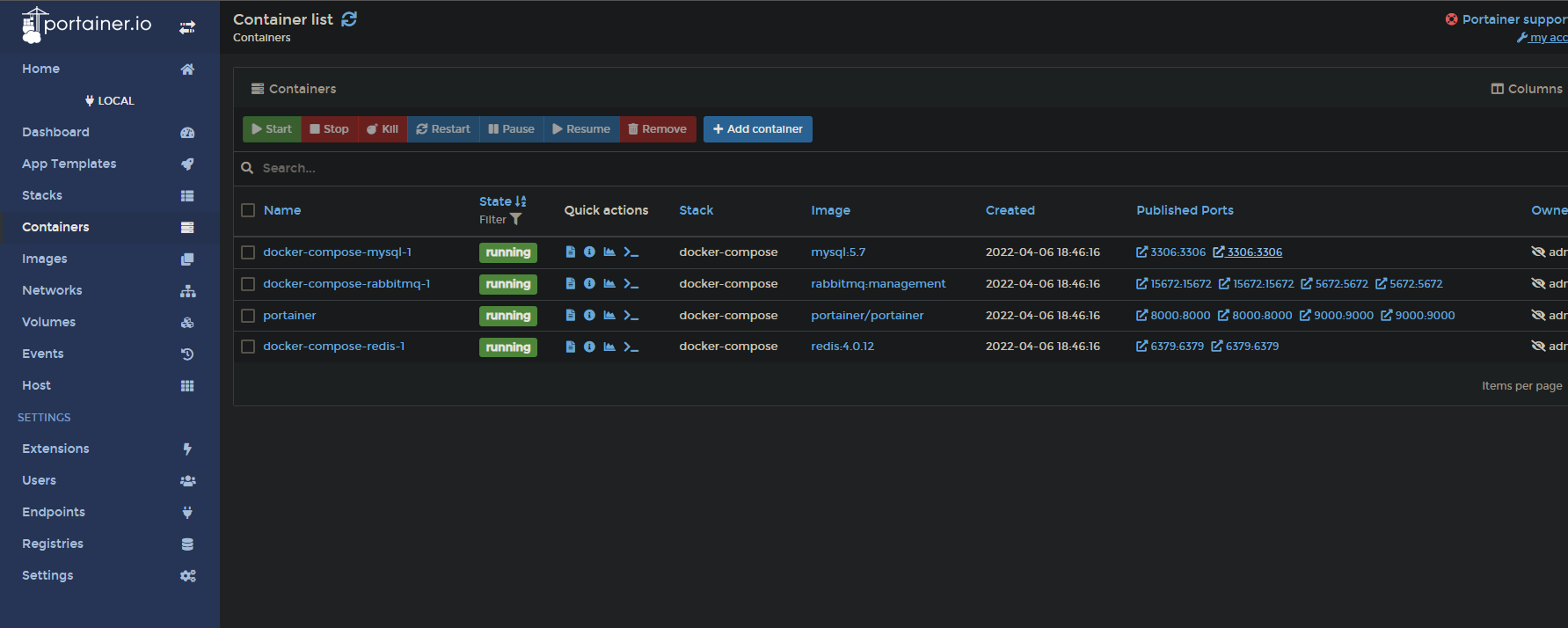Click Add container button

point(758,129)
